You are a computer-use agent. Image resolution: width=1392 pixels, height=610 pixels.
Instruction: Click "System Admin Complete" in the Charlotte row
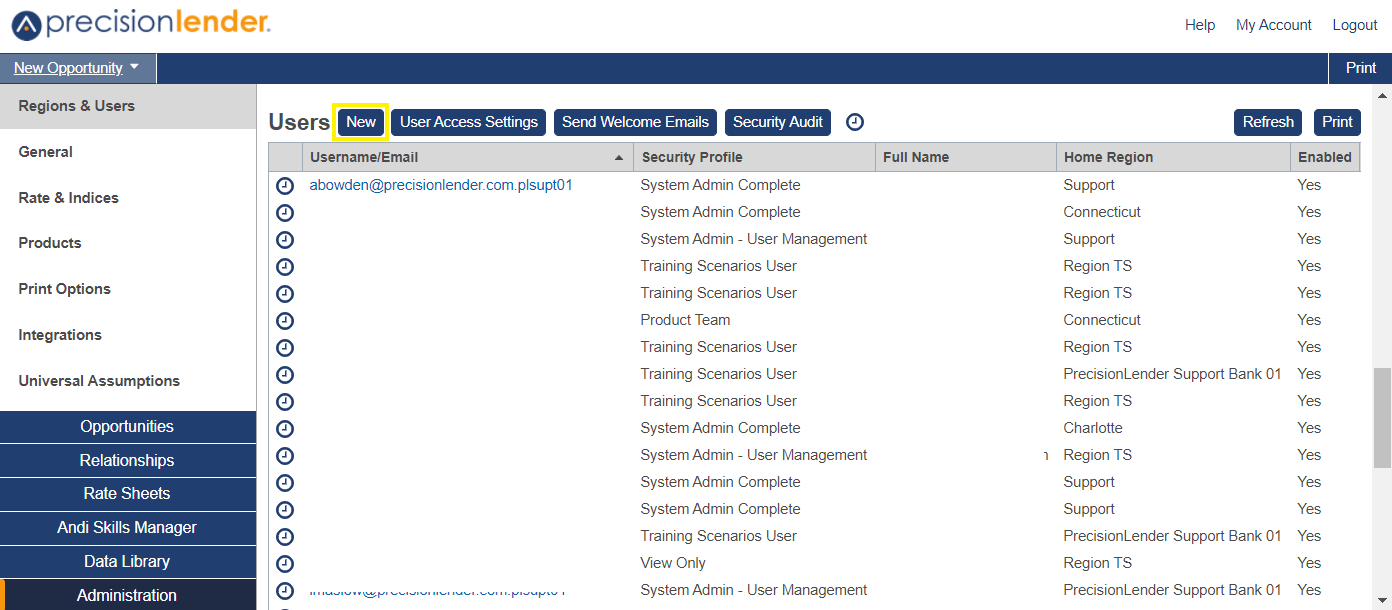coord(720,428)
